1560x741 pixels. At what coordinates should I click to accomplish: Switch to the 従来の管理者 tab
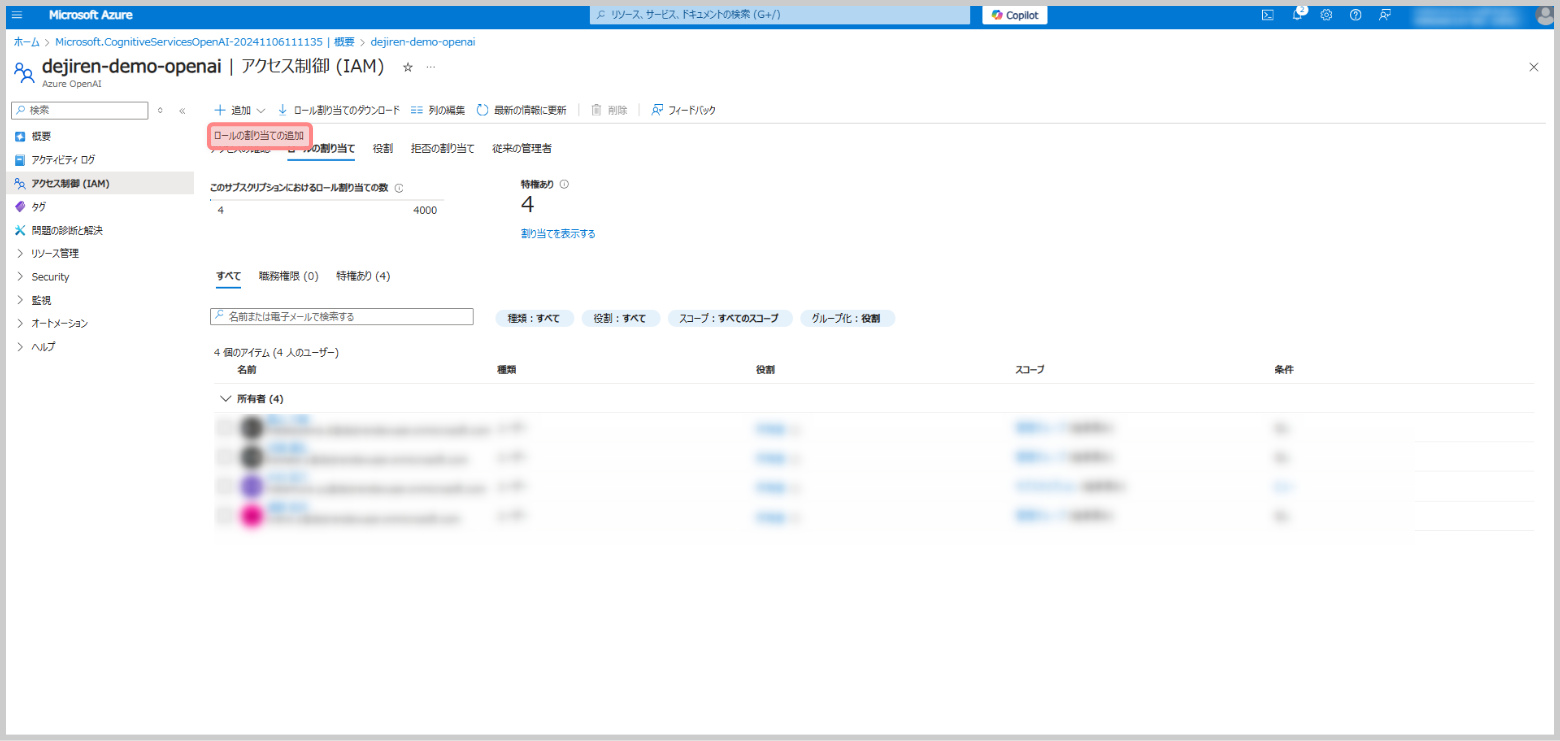[522, 148]
